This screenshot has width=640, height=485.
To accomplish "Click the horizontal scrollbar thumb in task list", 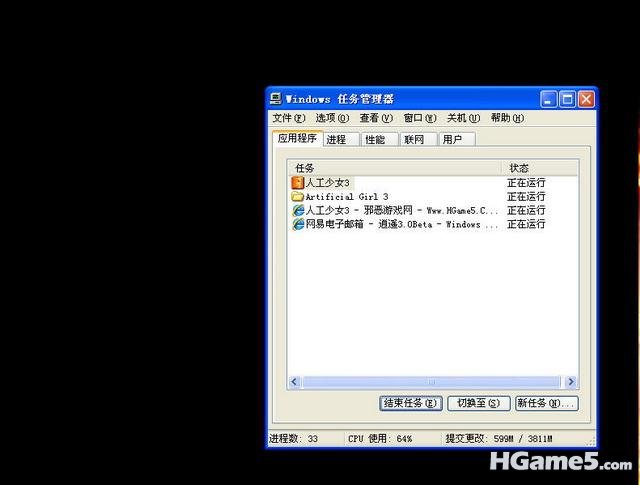I will (x=431, y=382).
